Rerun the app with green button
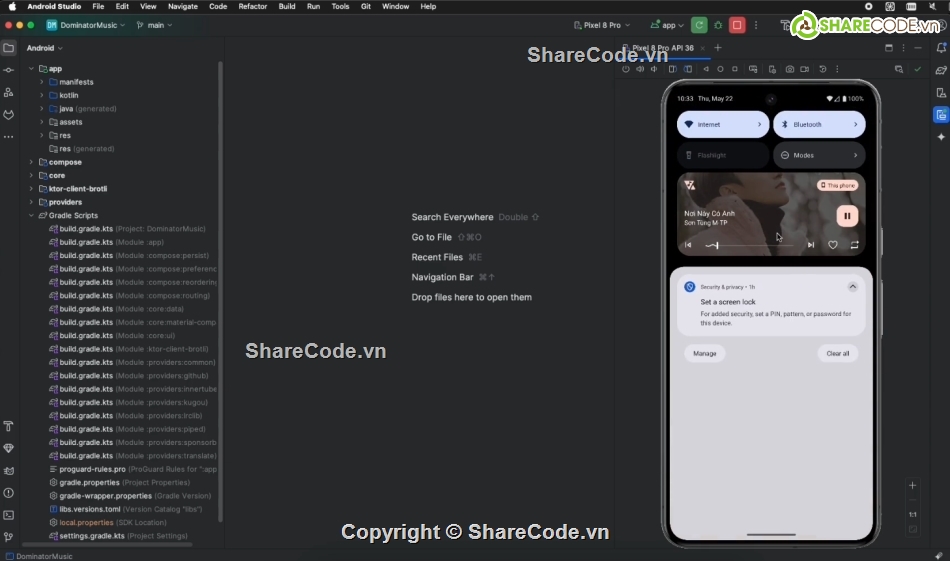 699,25
